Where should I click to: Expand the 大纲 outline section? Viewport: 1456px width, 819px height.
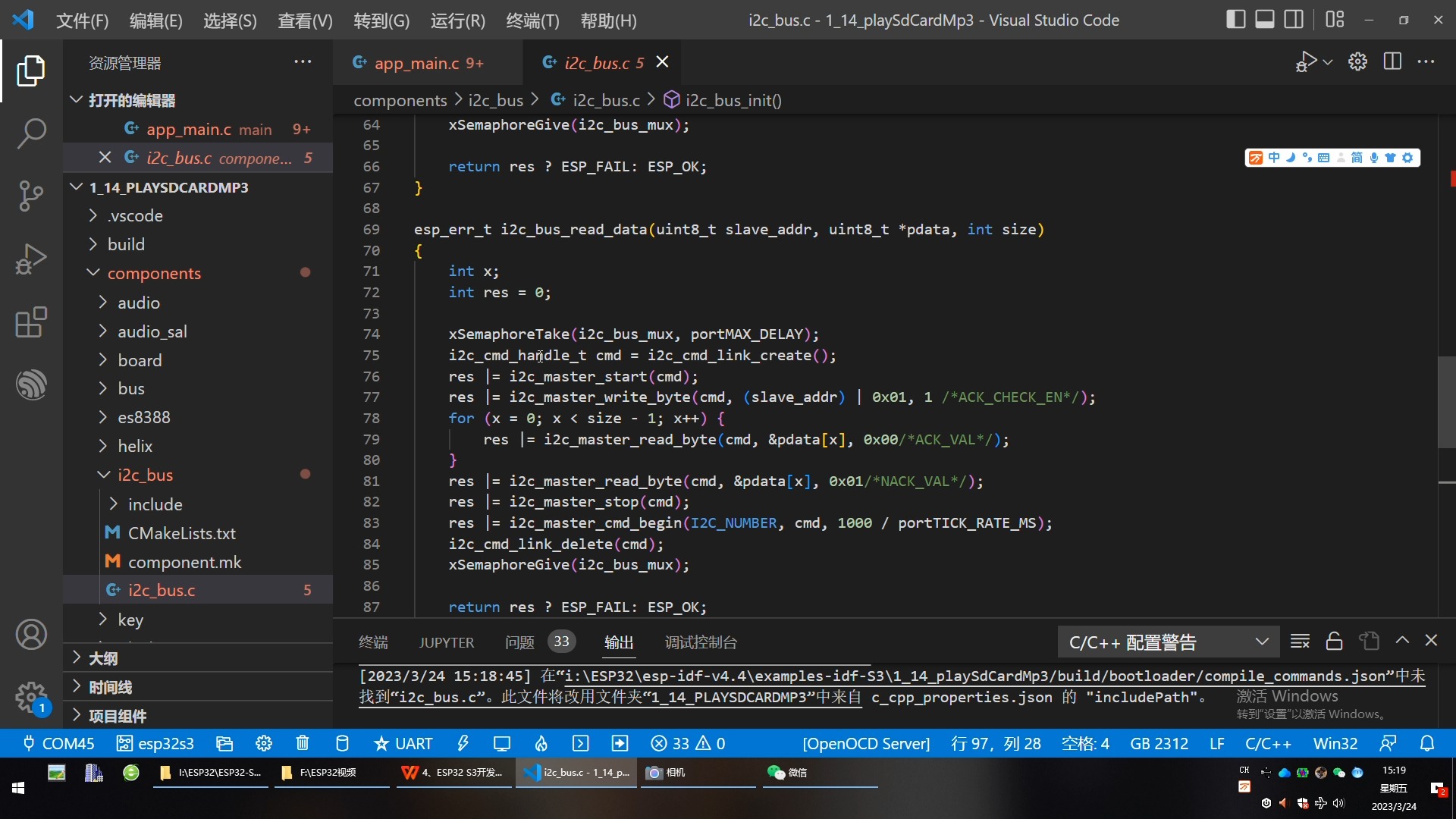103,658
